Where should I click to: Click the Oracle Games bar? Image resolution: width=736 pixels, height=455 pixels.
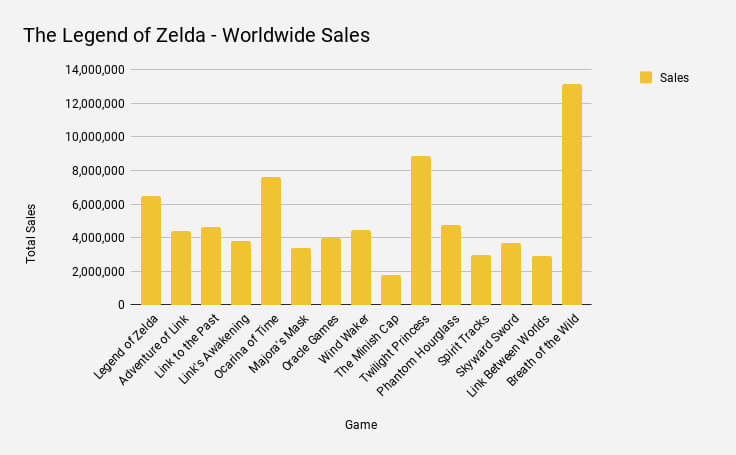[331, 271]
